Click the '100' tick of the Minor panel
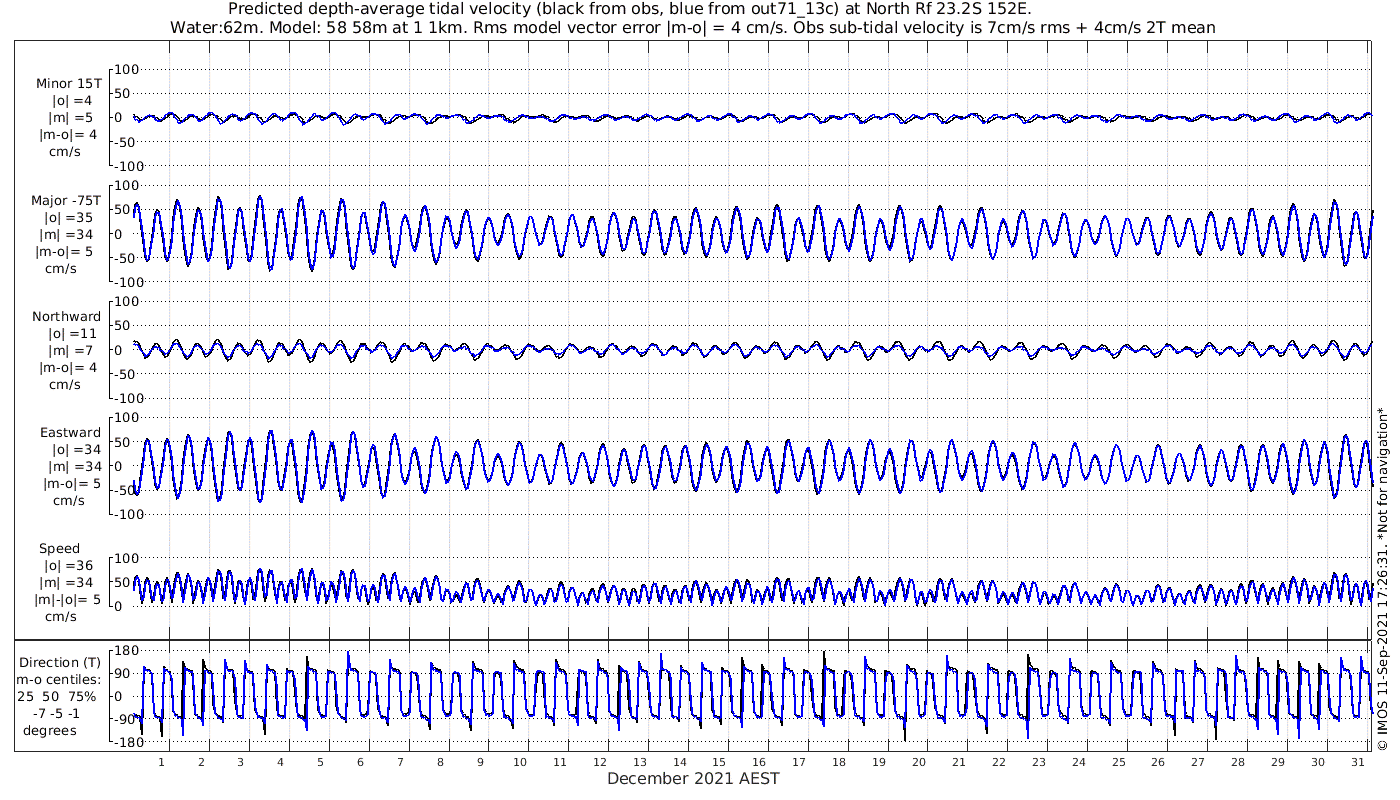The image size is (1400, 800). pos(126,69)
